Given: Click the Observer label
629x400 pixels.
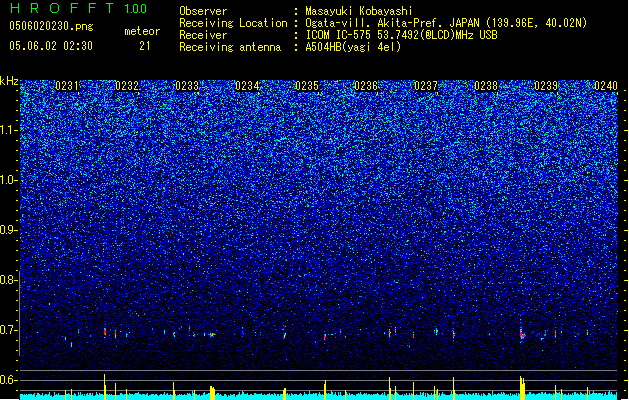Looking at the screenshot, I should coord(203,11).
